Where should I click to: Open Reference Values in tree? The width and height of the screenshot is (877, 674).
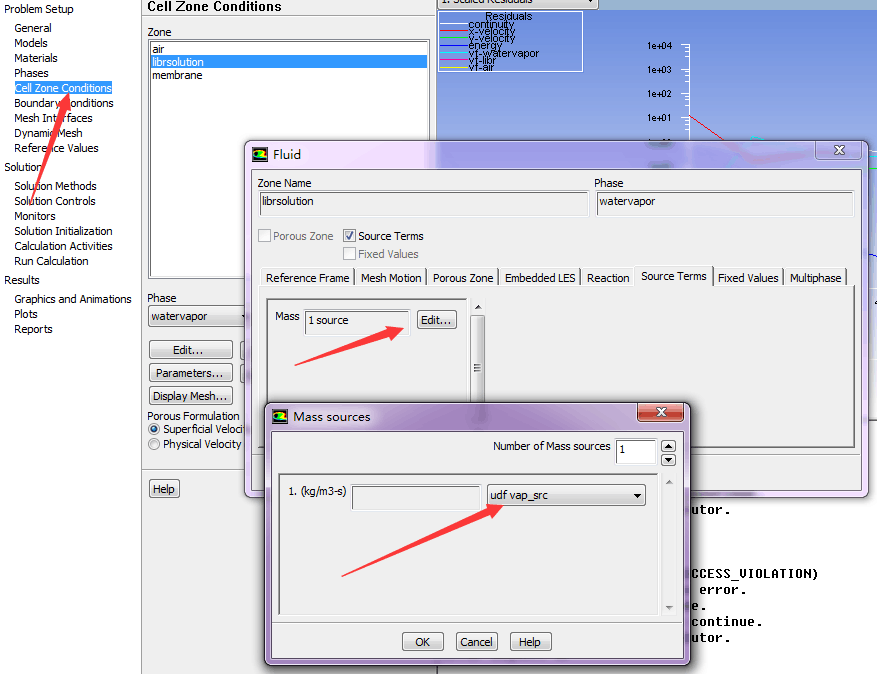tap(56, 148)
